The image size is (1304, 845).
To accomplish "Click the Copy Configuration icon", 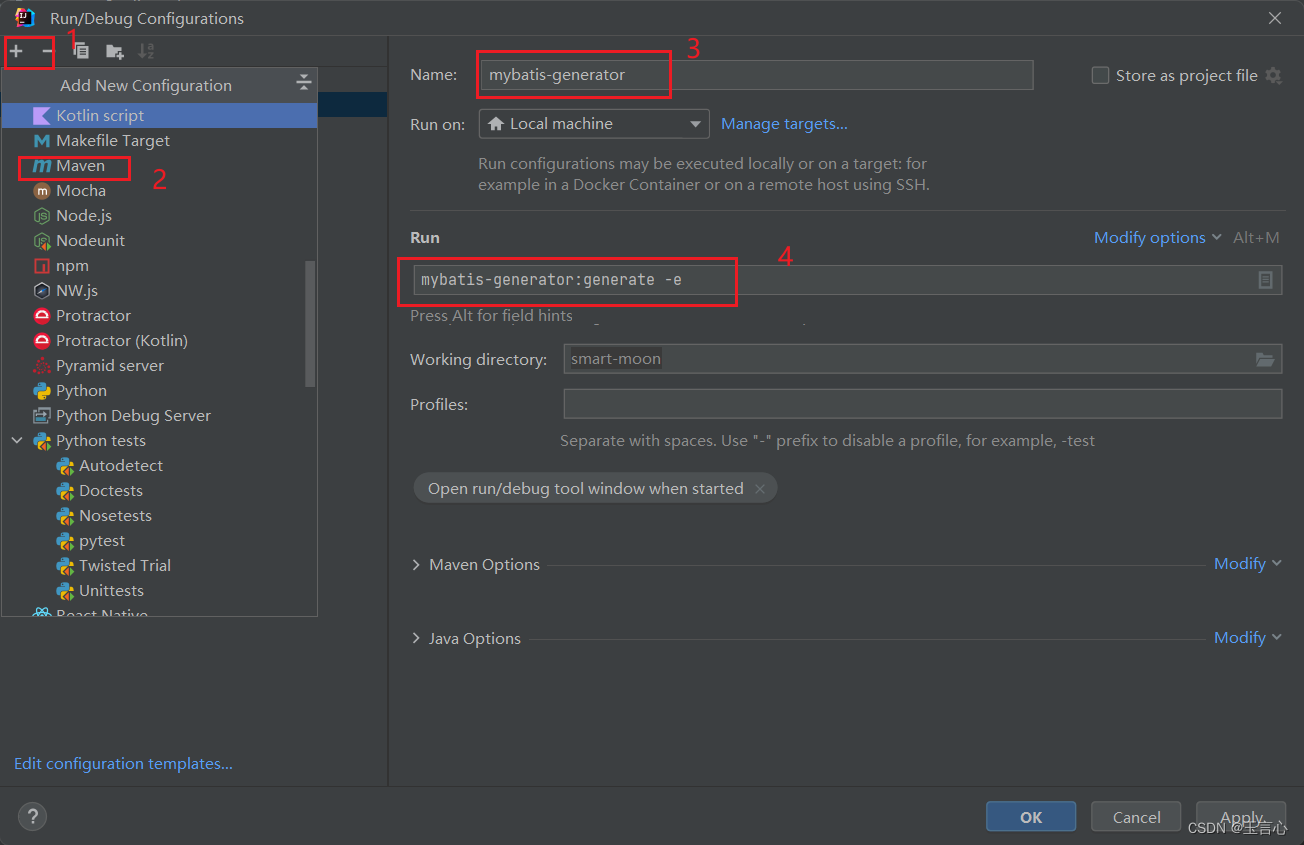I will coord(82,51).
